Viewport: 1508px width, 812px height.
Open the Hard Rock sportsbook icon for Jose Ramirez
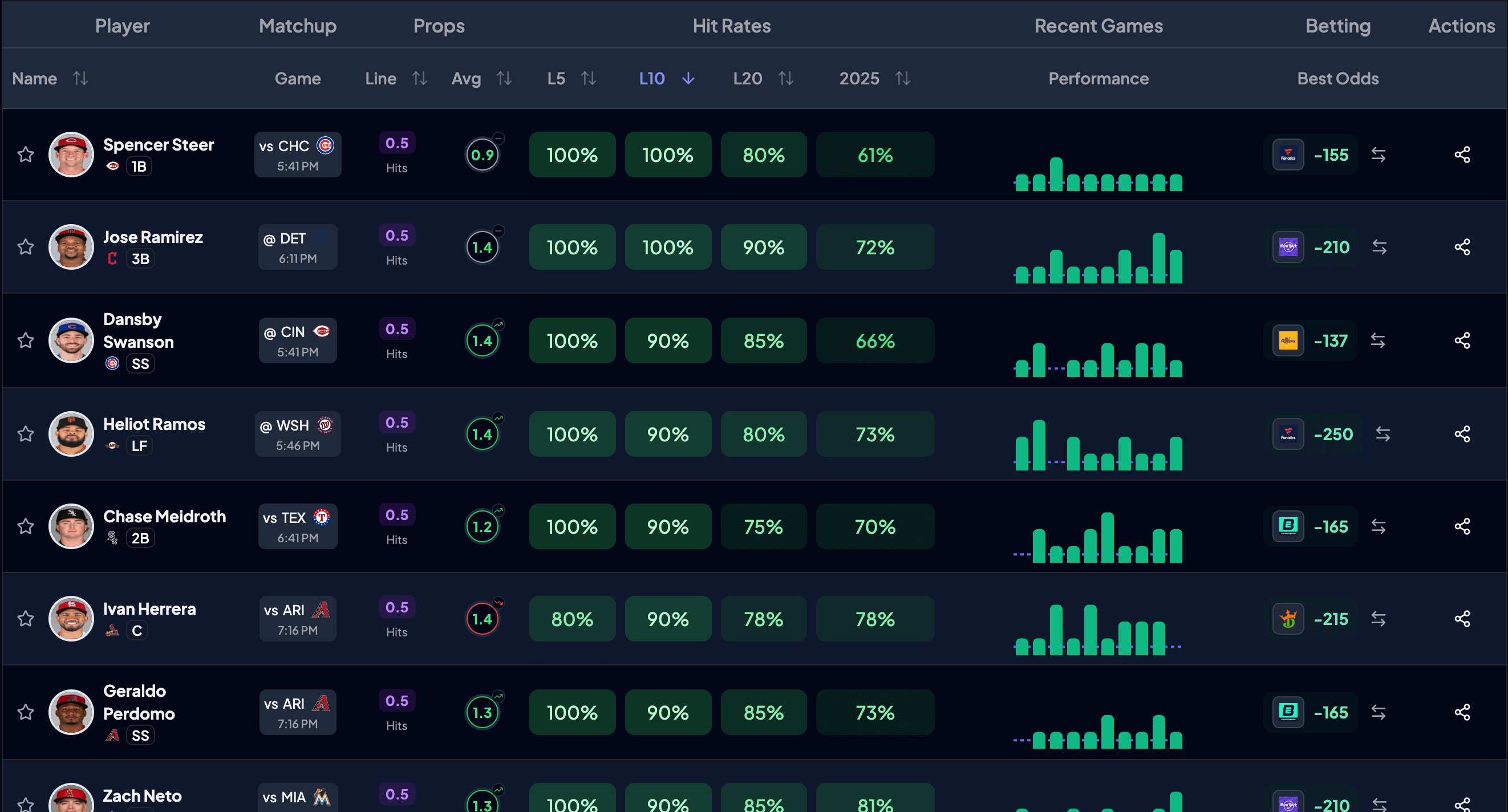(1288, 247)
